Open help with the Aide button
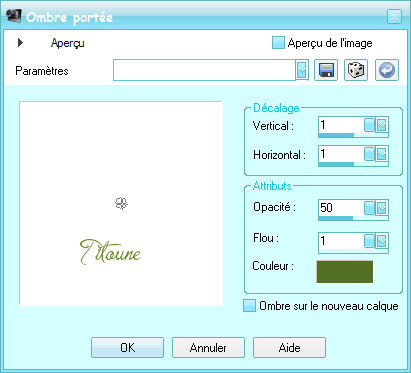411x373 pixels. (289, 348)
